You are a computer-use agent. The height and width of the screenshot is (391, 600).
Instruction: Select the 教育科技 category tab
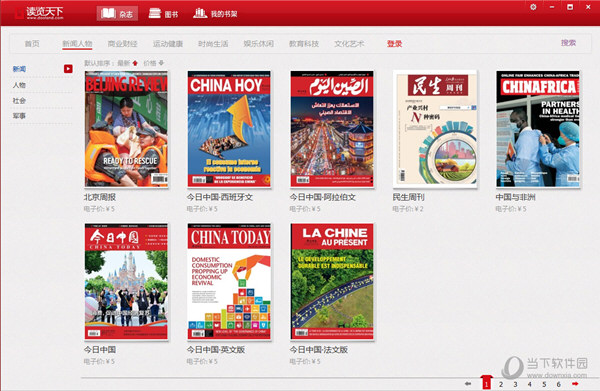click(304, 44)
